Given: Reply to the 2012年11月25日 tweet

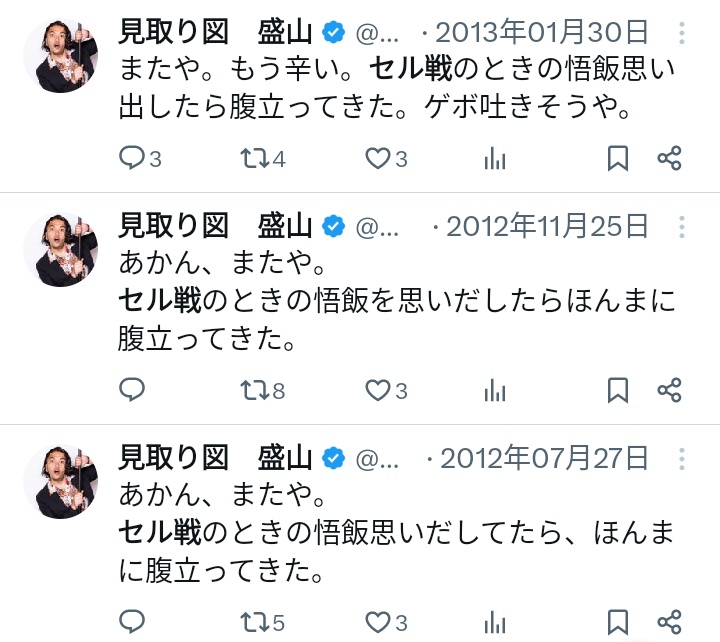Looking at the screenshot, I should click(132, 390).
